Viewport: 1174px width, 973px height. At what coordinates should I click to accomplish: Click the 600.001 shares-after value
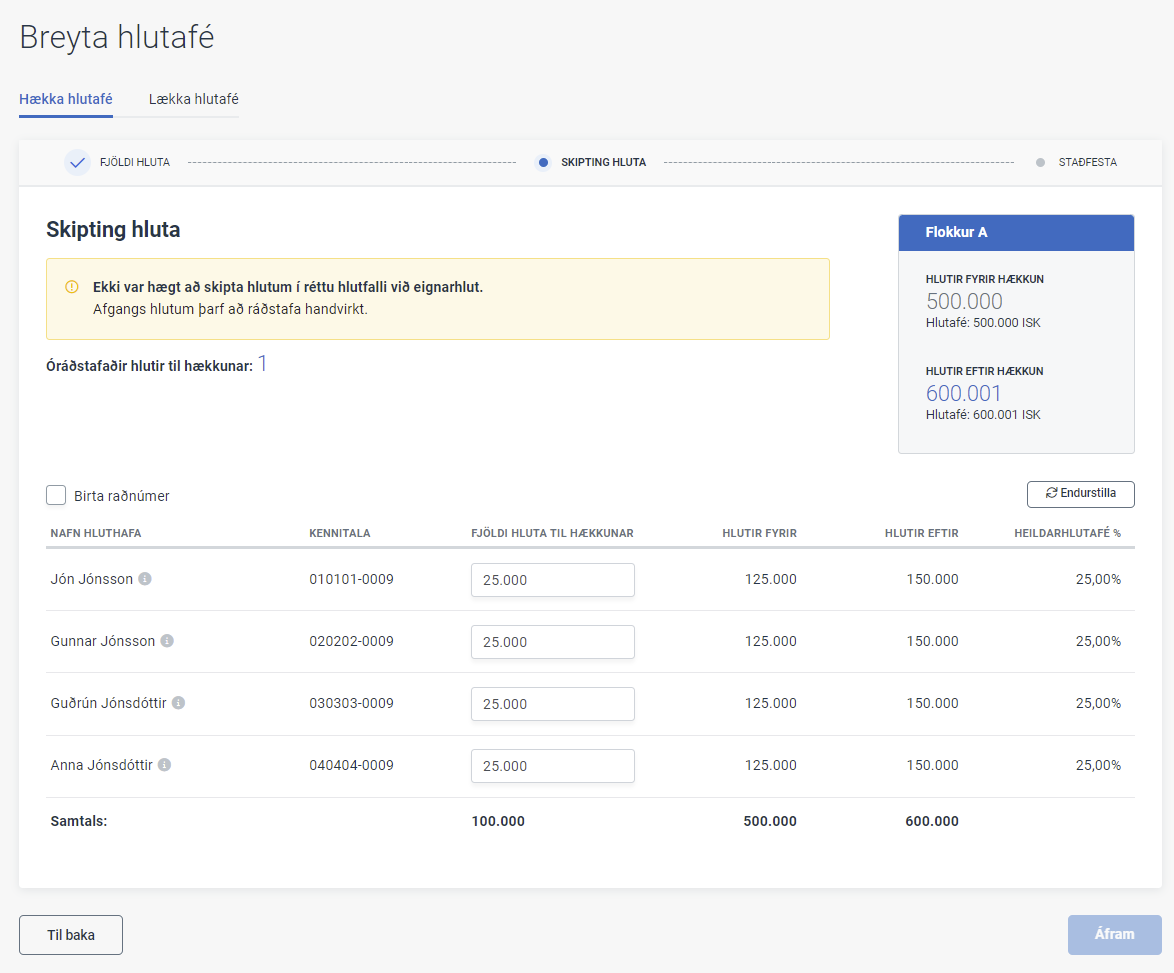point(963,393)
